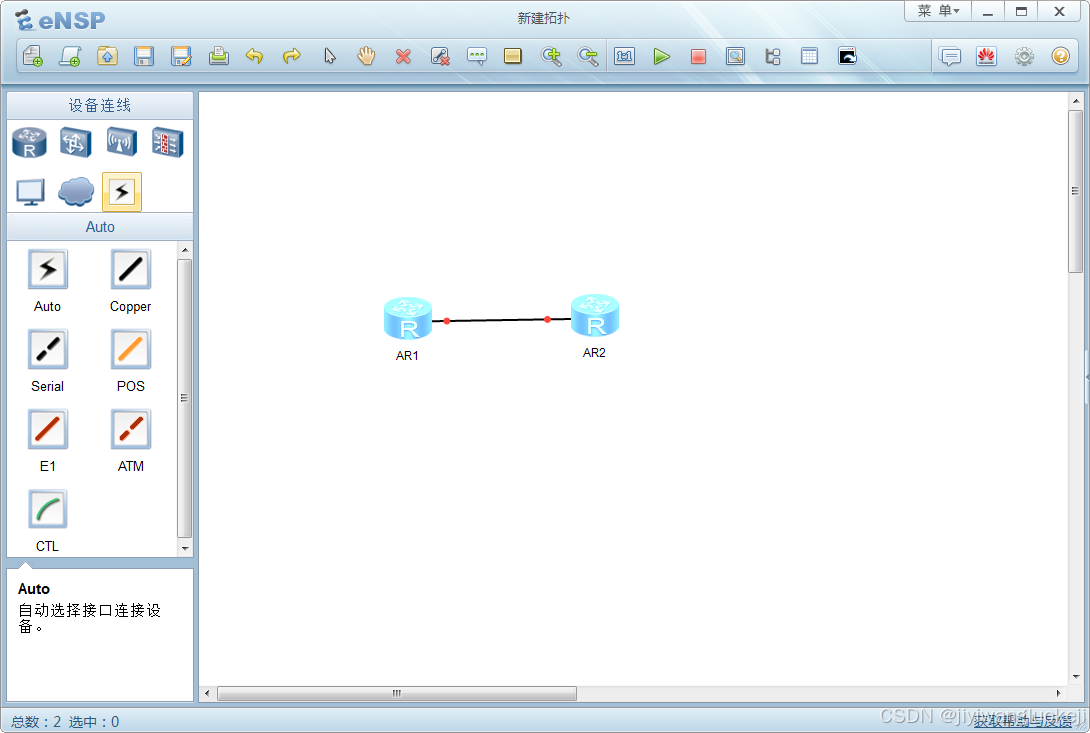Open the CLI console window icon

click(x=847, y=56)
